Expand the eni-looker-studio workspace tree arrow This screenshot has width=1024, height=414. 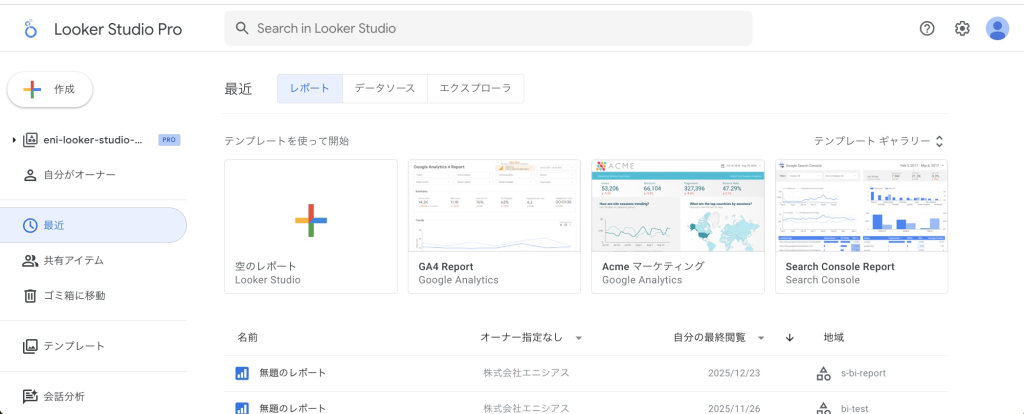(14, 140)
